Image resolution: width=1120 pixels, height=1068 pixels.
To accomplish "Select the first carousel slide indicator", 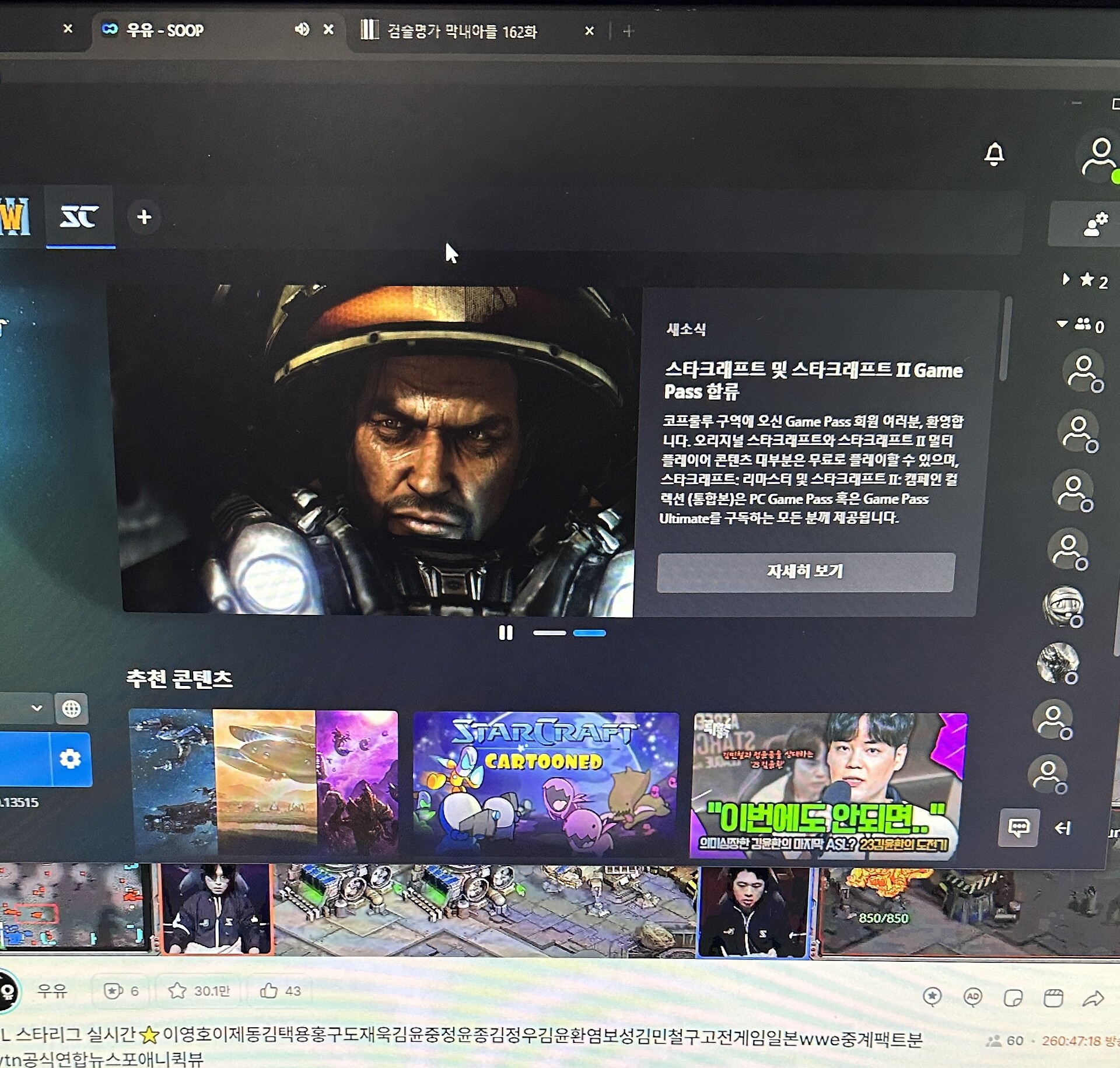I will click(549, 633).
